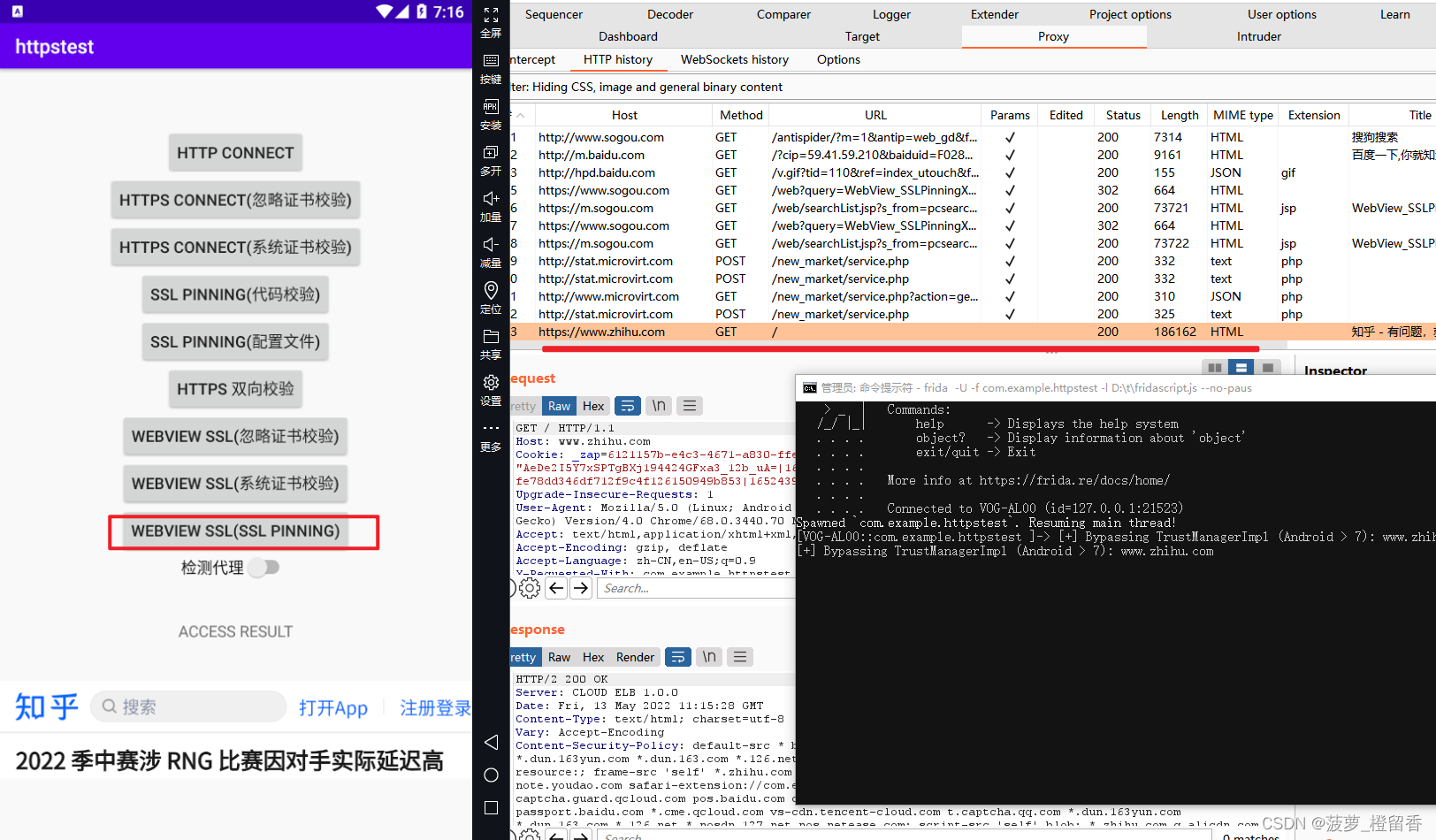Open the Response pane hamburger menu
Image resolution: width=1436 pixels, height=840 pixels.
coord(740,657)
